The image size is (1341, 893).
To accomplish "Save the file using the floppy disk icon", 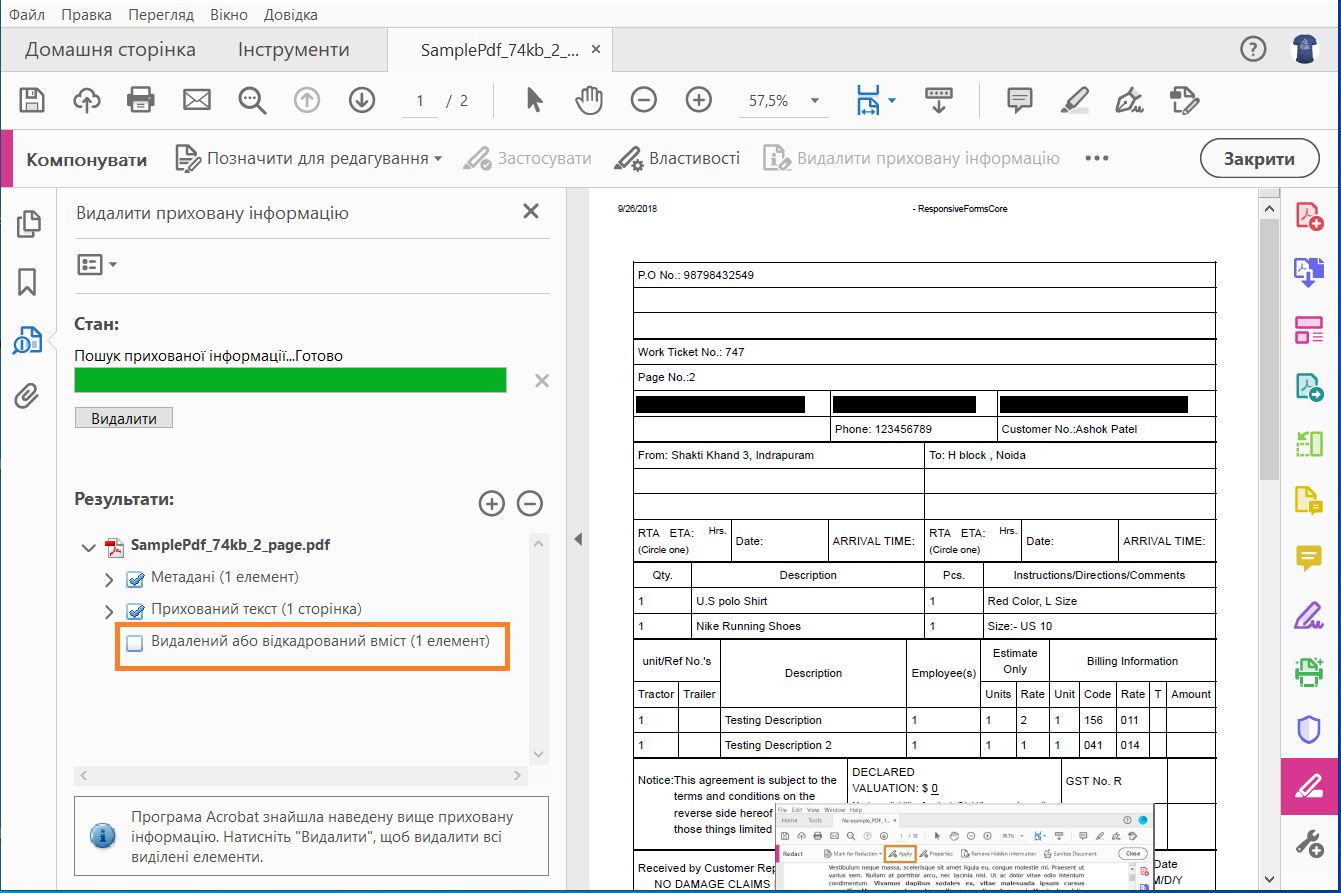I will point(32,100).
